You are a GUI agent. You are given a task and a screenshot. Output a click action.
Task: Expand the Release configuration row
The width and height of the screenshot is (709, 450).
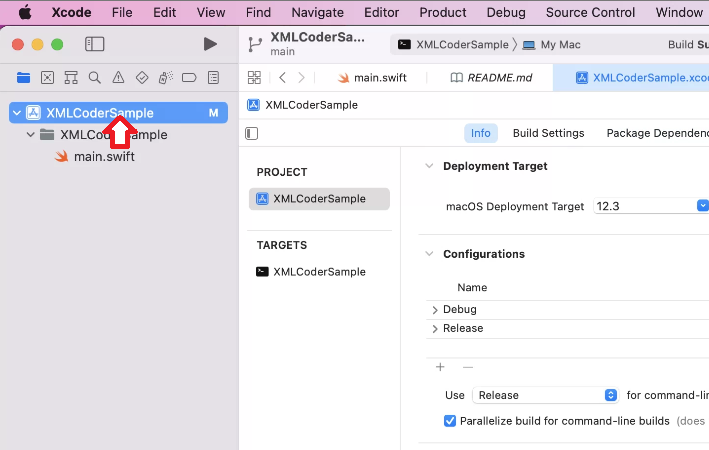tap(435, 329)
